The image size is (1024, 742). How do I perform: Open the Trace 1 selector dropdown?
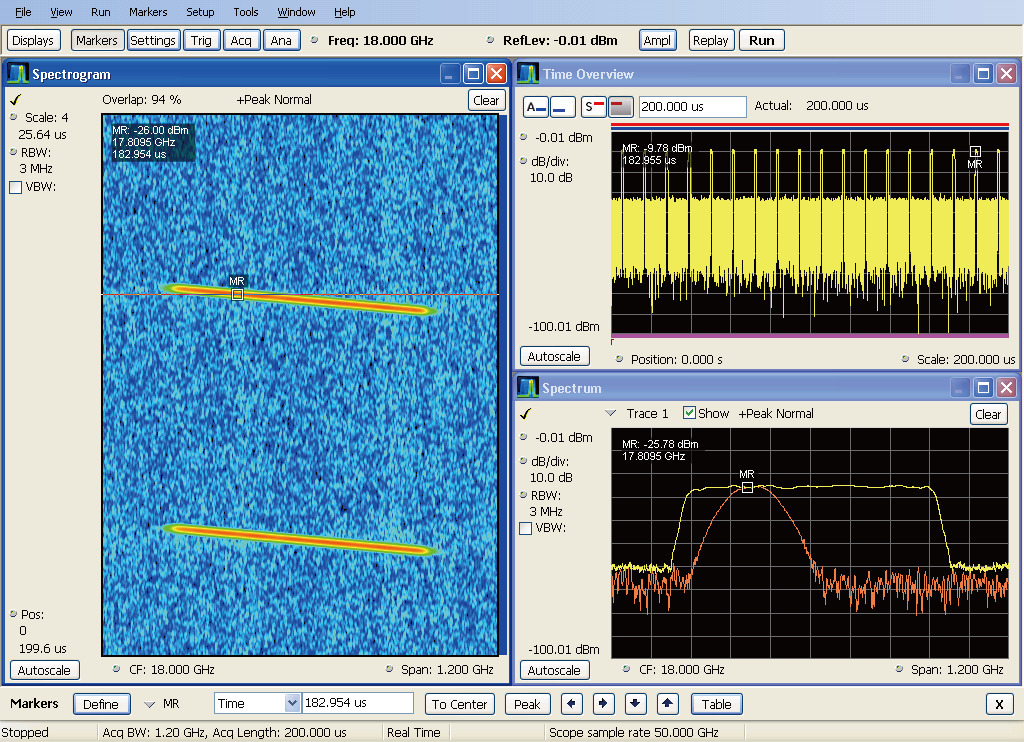pos(611,413)
